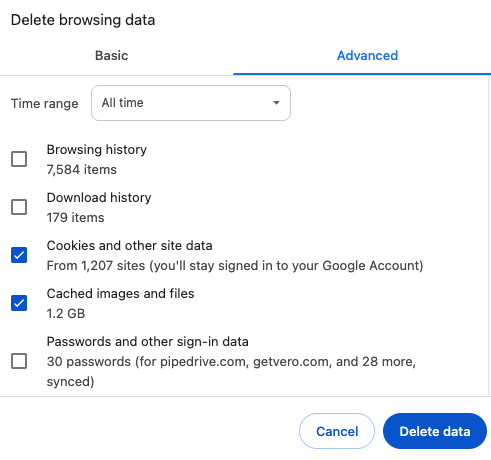The image size is (491, 460).
Task: Click the "Download history" label text
Action: 99,198
